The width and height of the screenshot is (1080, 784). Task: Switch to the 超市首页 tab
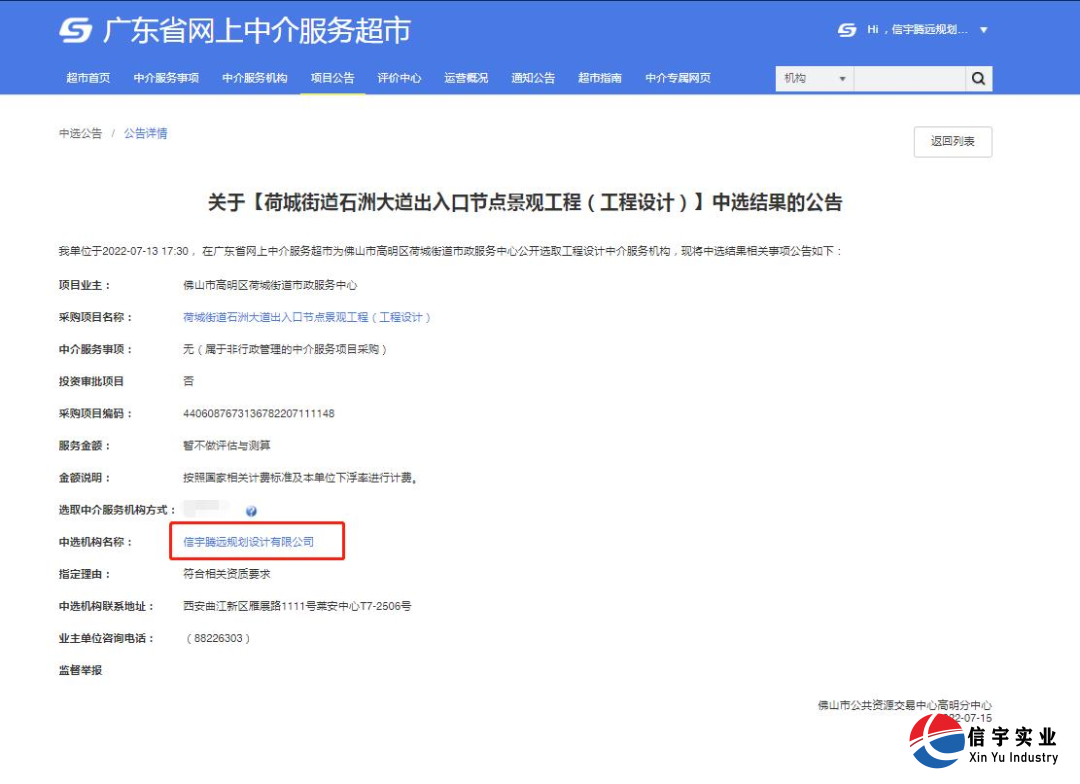click(x=87, y=78)
